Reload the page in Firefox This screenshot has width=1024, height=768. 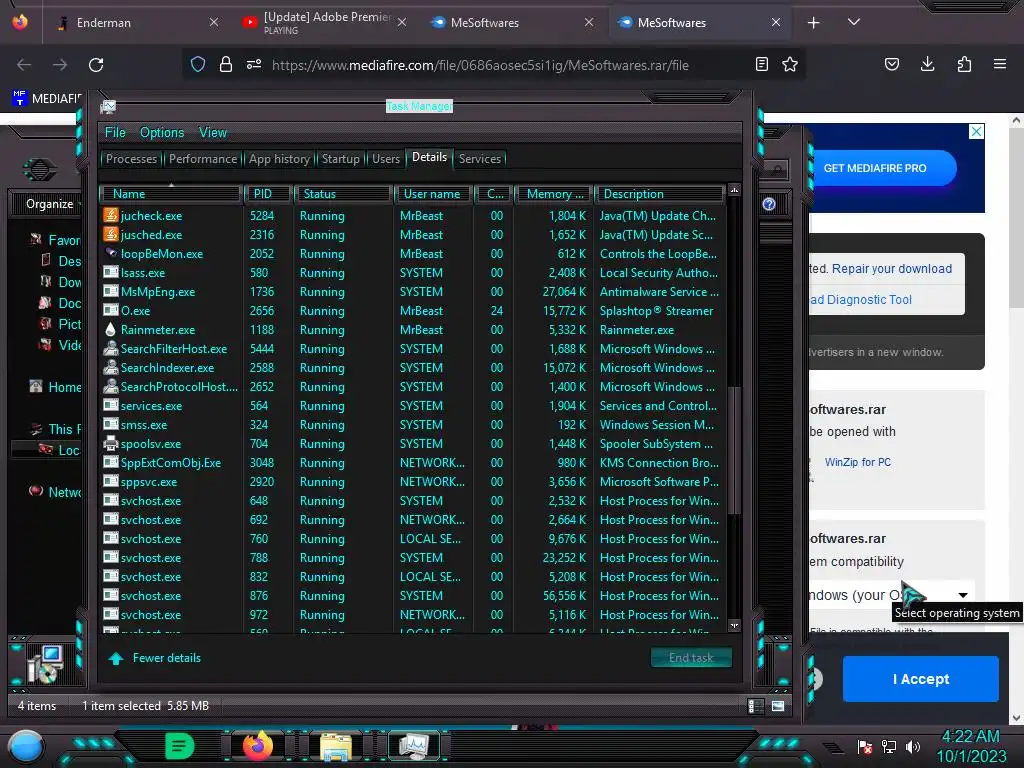coord(96,65)
